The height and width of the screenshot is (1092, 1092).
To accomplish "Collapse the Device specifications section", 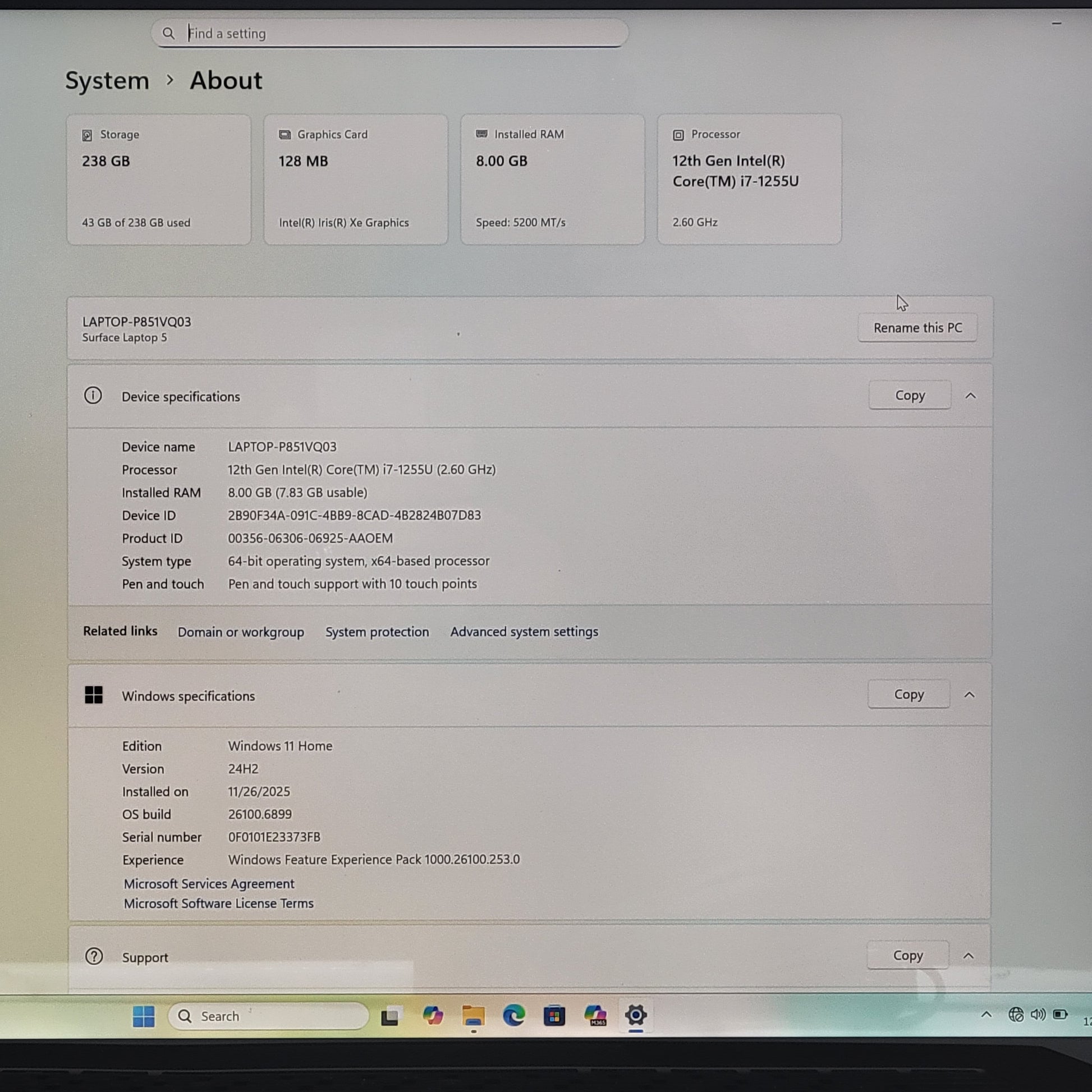I will [x=970, y=396].
